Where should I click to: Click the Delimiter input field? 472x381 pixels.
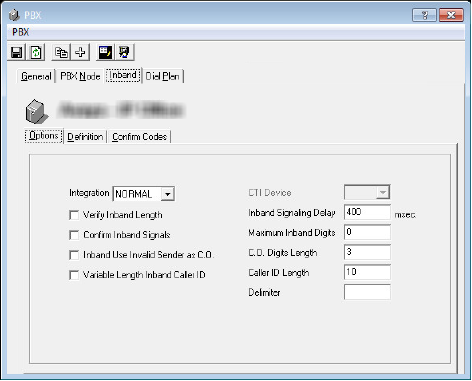pos(367,292)
